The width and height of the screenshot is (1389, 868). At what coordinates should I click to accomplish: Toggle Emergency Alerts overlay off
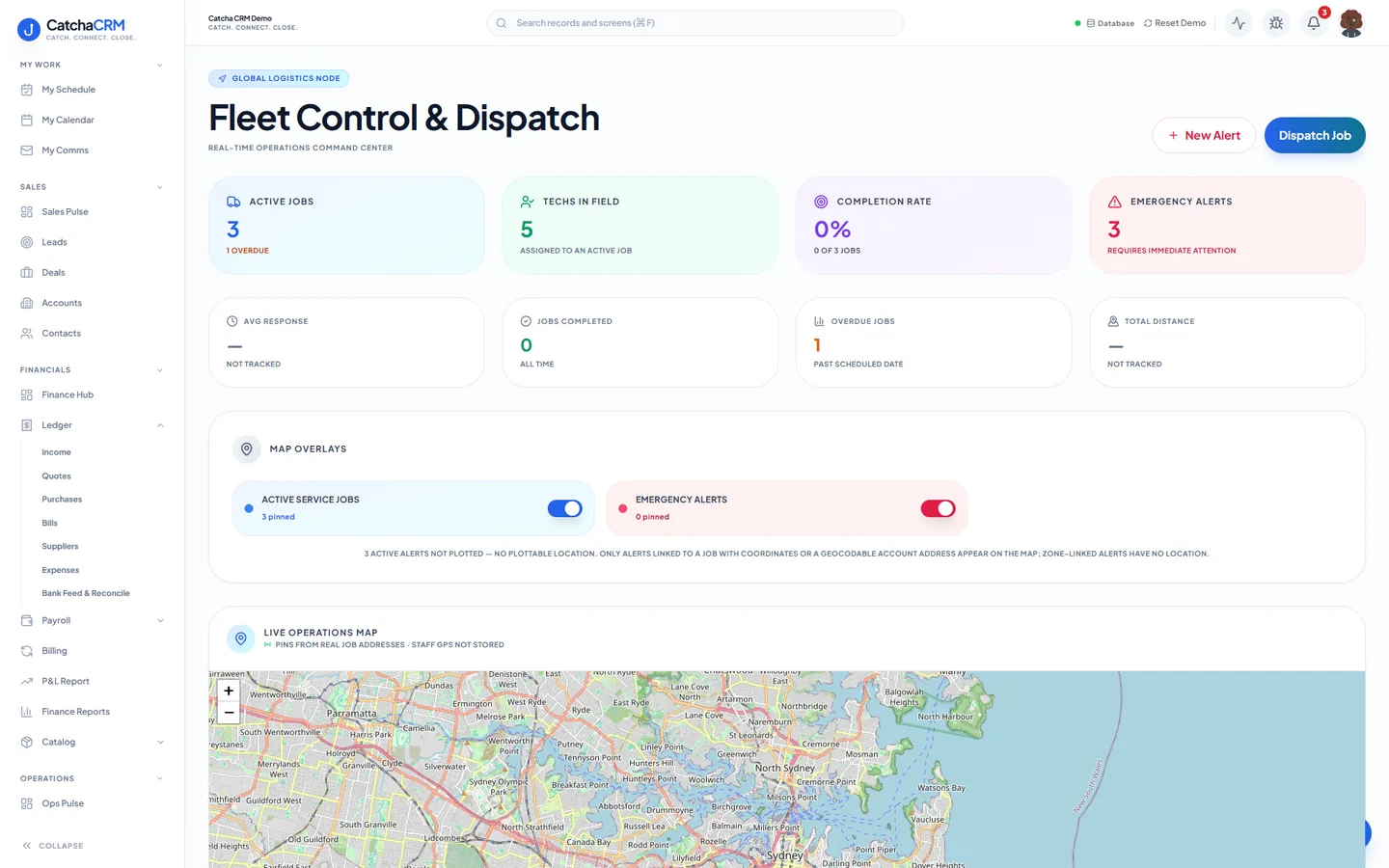pos(939,508)
